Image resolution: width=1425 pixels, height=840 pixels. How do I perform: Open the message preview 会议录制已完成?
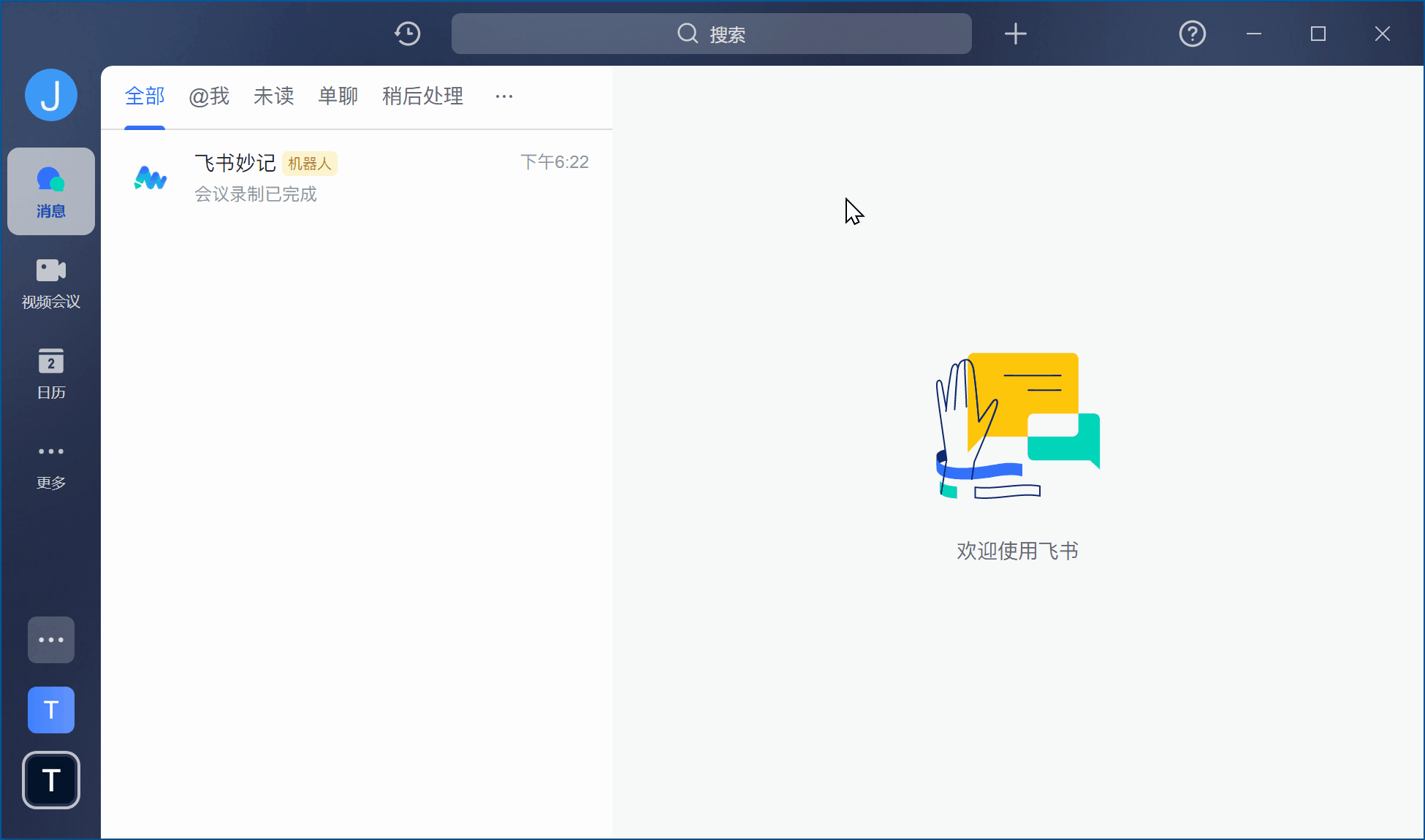tap(256, 194)
